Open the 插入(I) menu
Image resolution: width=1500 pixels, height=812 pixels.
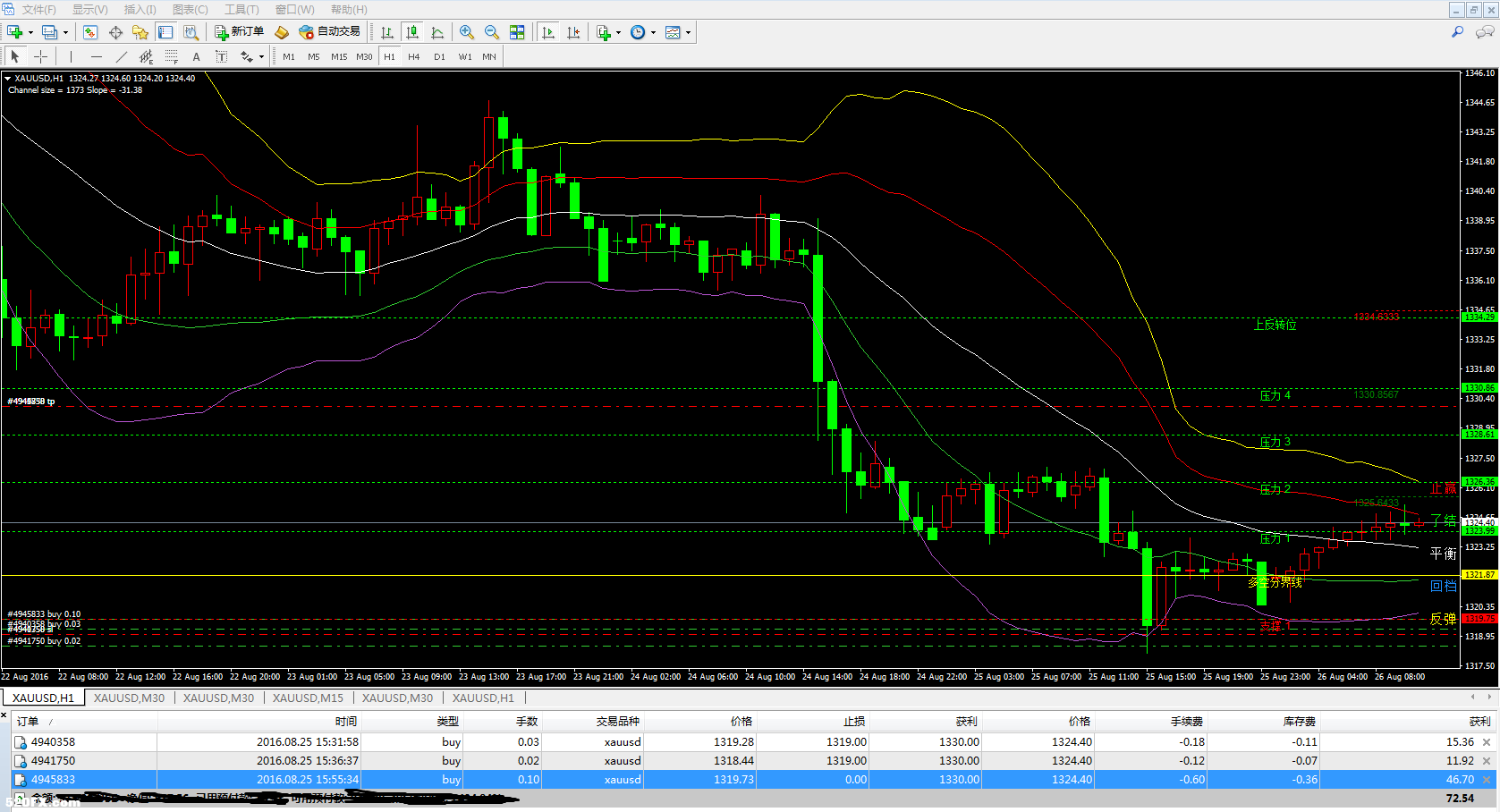point(140,9)
